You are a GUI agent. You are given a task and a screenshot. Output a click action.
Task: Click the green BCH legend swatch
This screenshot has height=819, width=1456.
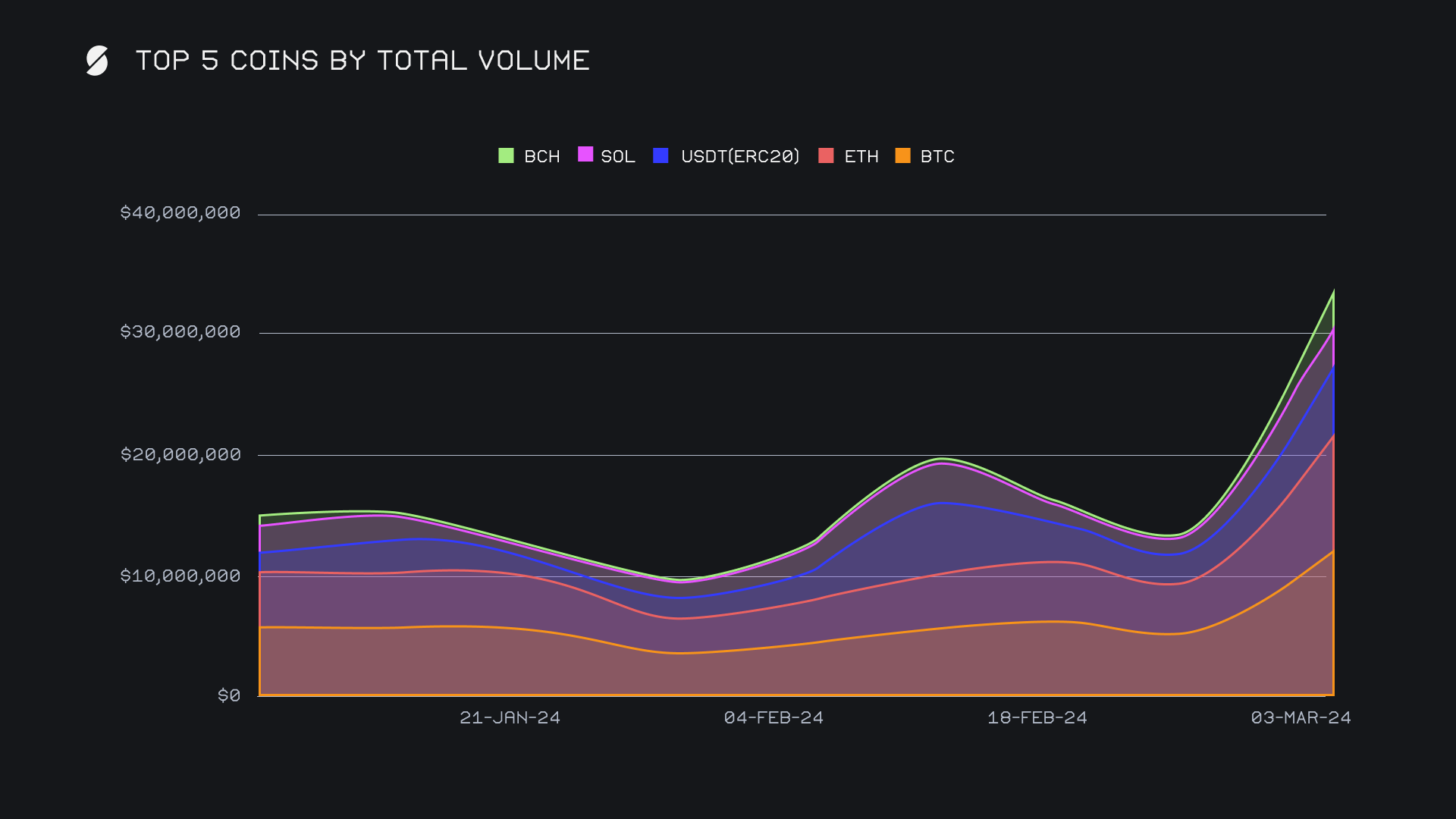tap(506, 155)
